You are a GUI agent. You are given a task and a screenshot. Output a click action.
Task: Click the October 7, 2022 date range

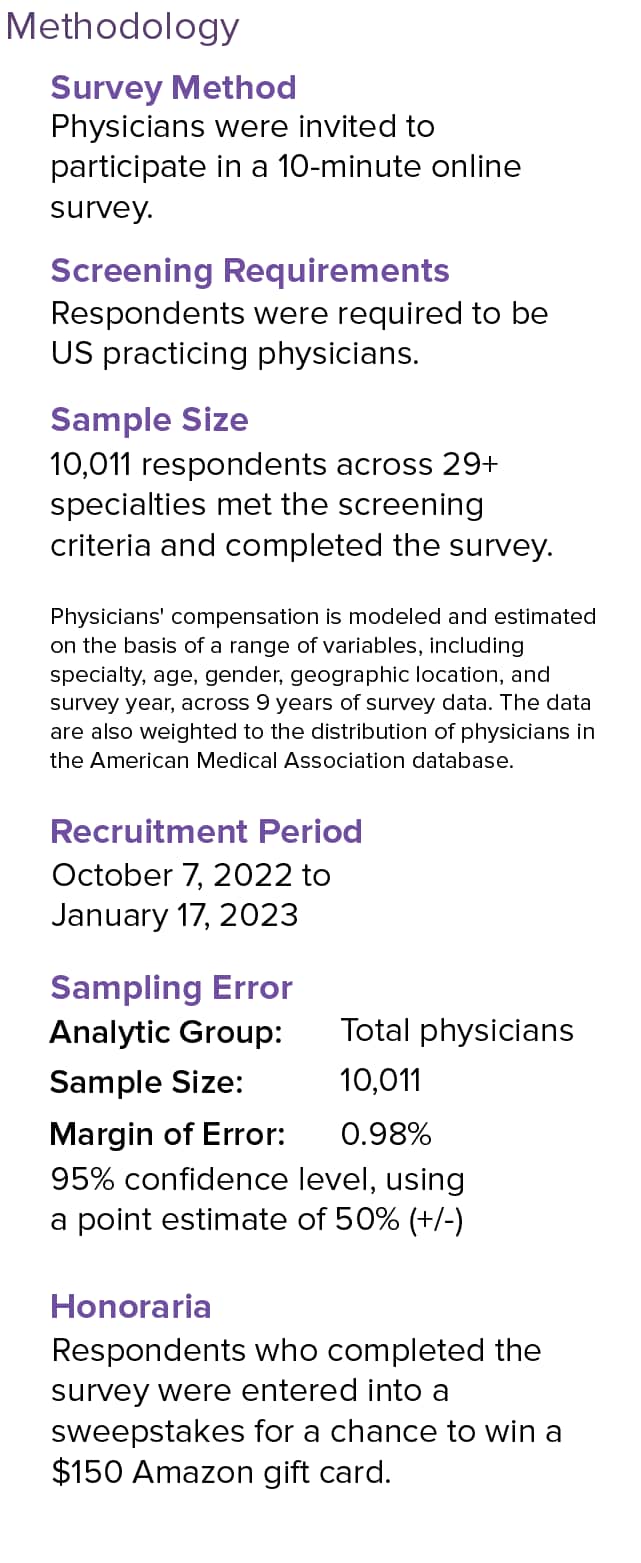190,895
